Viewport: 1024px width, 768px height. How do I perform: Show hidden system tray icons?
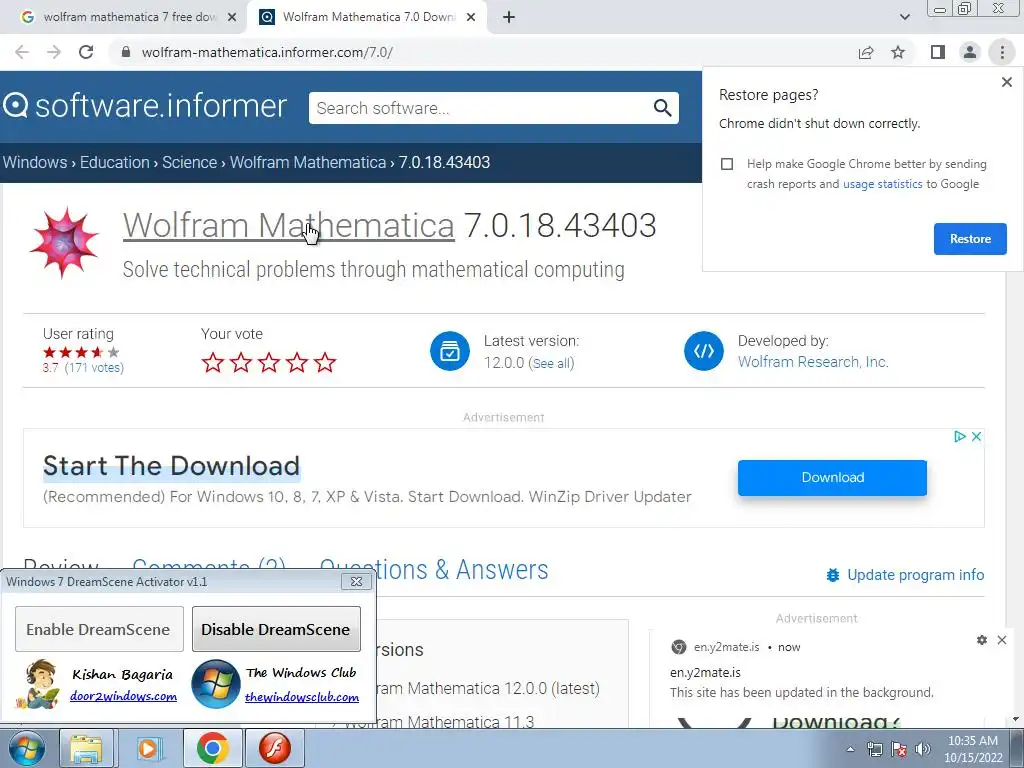850,749
